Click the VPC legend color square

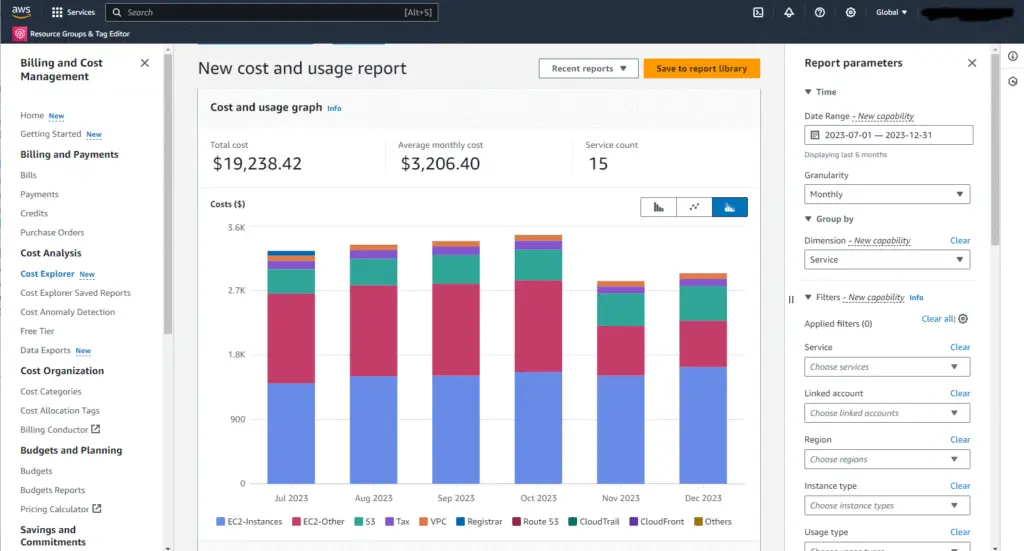pos(423,522)
